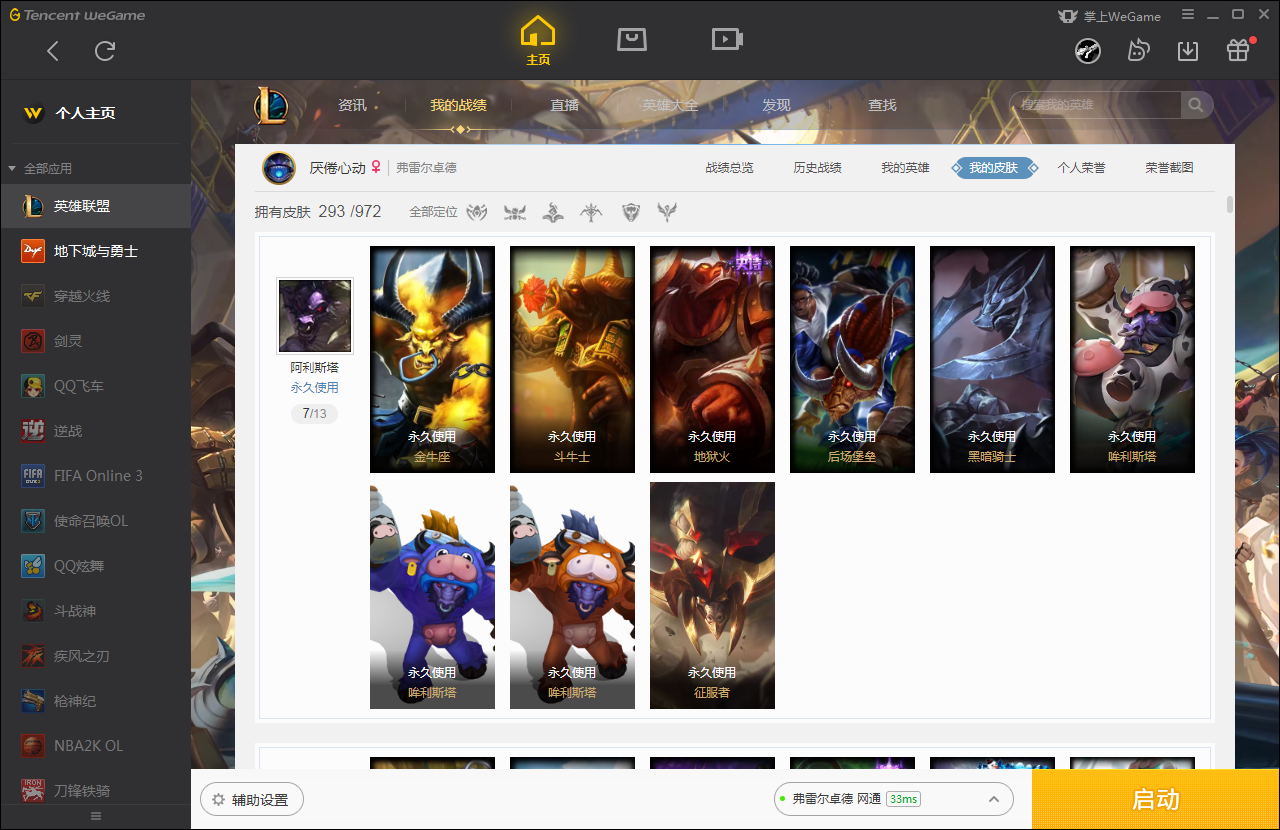Select 英雄联盟 in the sidebar
This screenshot has height=830, width=1280.
click(x=95, y=206)
